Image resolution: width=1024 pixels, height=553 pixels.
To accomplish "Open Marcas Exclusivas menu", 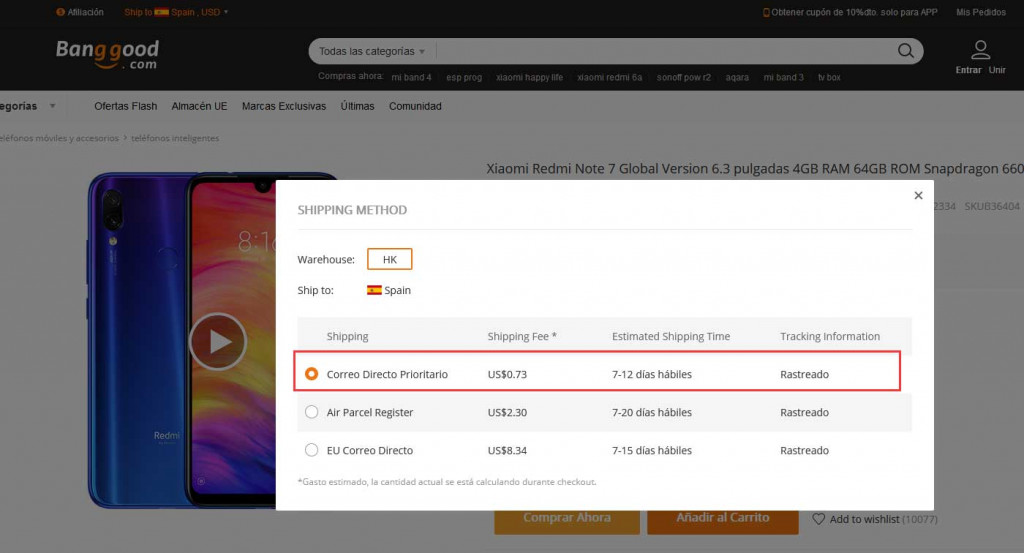I will [x=283, y=106].
